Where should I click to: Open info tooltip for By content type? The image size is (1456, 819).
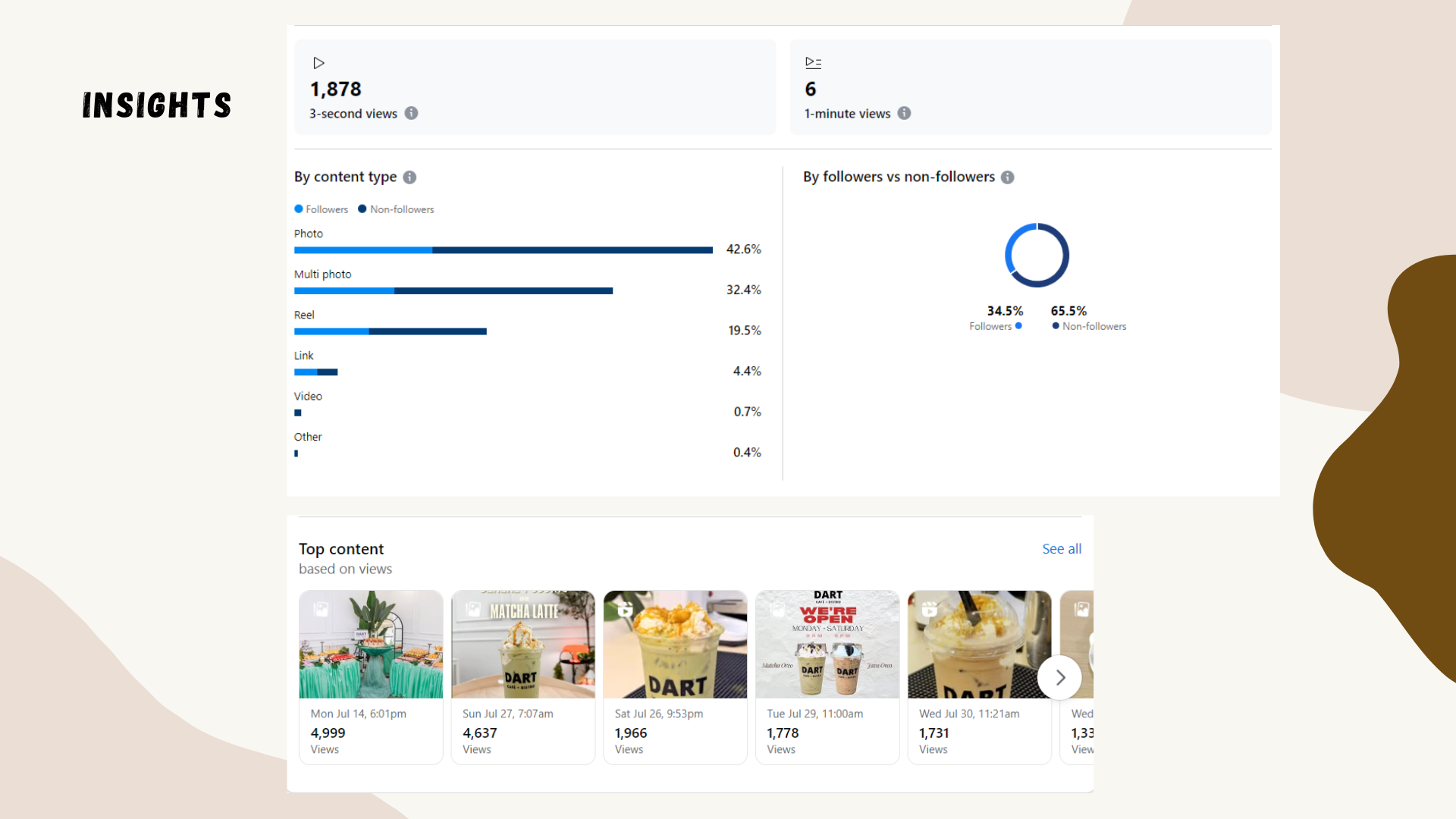point(409,177)
